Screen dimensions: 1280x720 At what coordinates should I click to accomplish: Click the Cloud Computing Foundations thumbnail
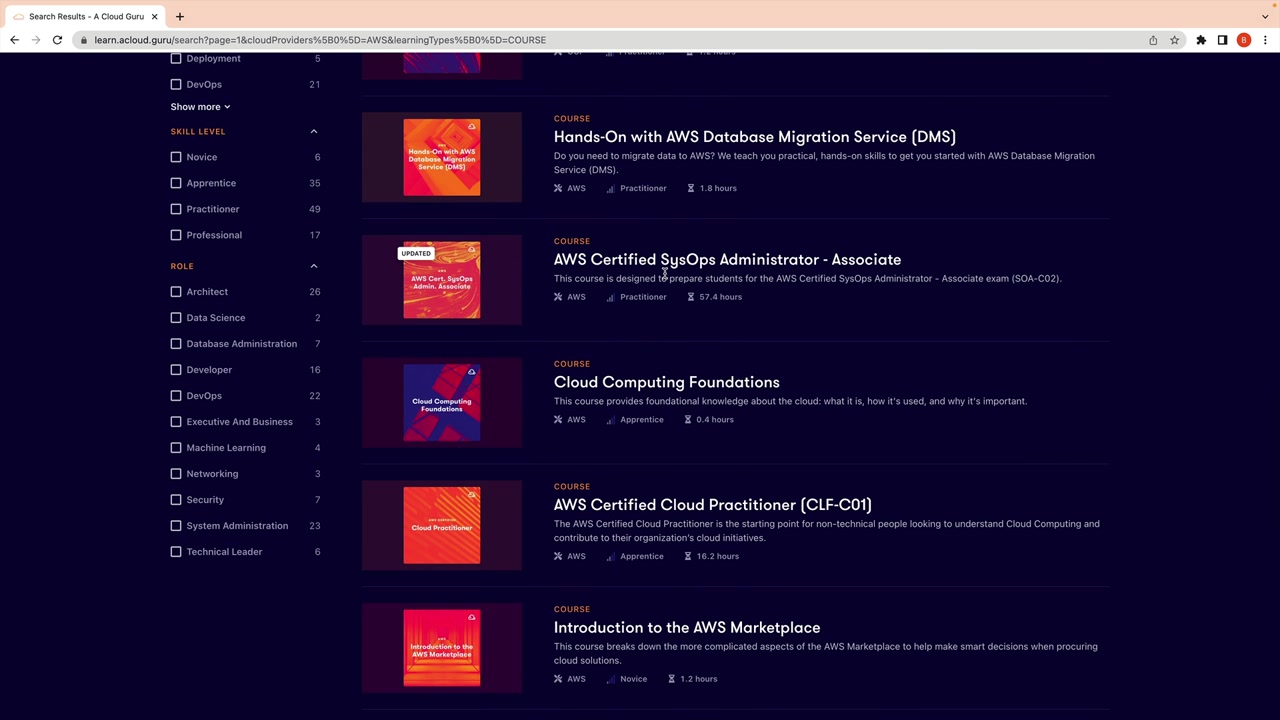[x=442, y=403]
